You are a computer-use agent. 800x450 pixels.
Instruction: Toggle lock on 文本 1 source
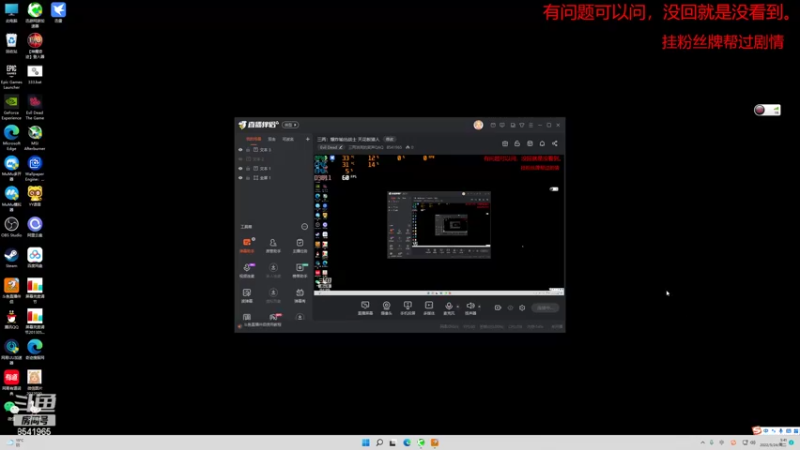click(248, 168)
